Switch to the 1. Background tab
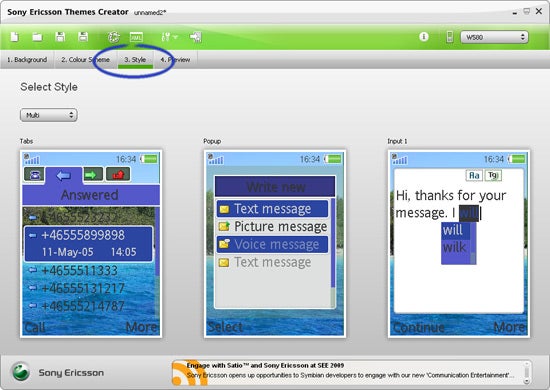 (27, 60)
